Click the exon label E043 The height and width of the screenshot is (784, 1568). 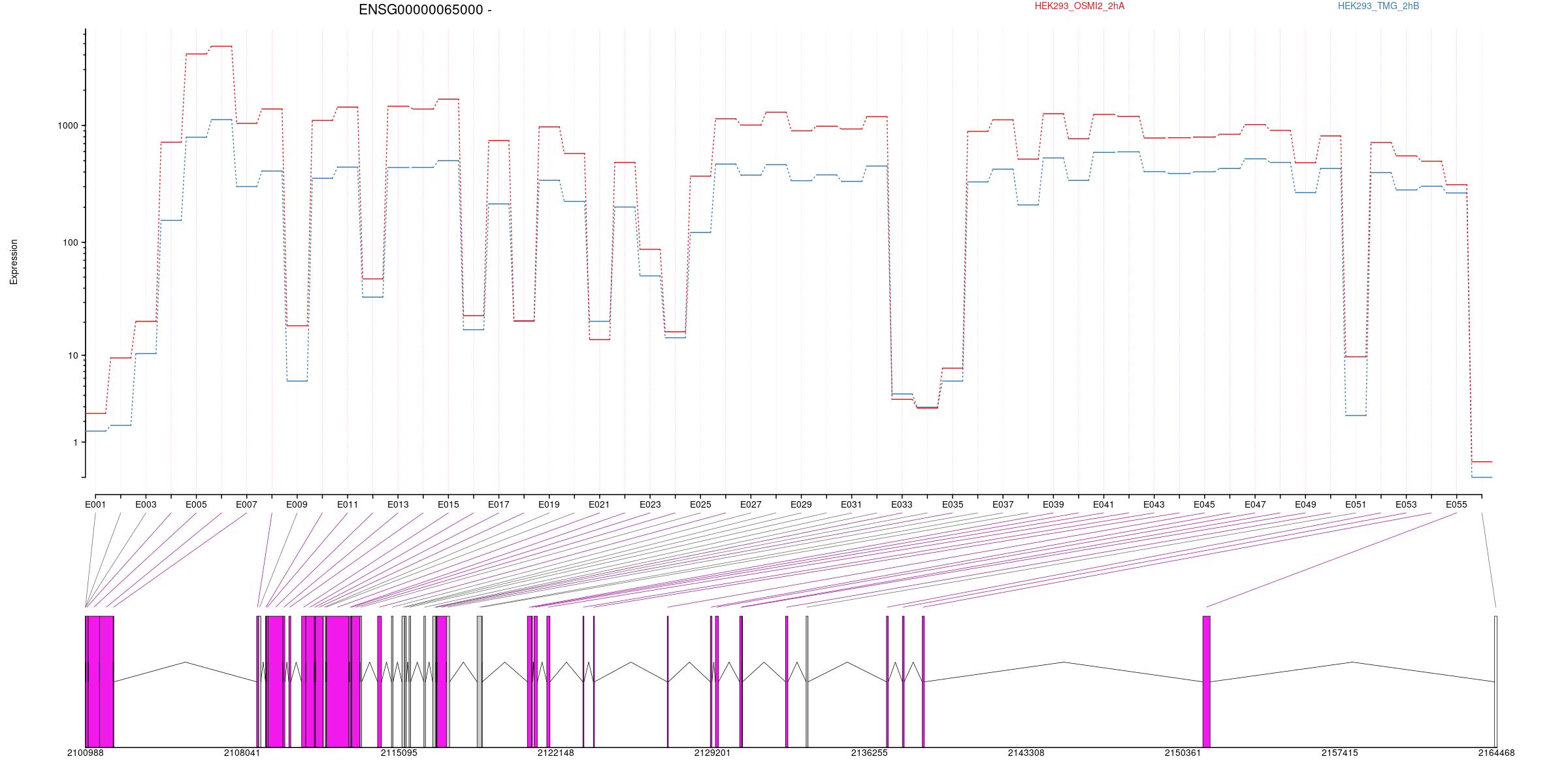point(1154,504)
